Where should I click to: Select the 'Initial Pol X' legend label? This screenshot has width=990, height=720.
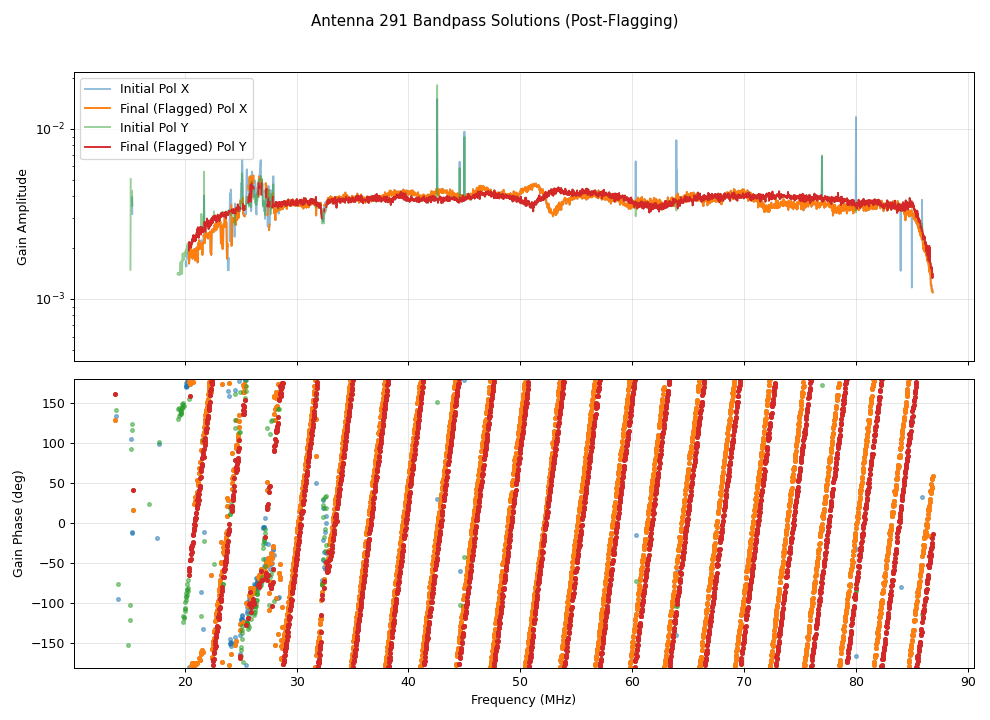[154, 89]
